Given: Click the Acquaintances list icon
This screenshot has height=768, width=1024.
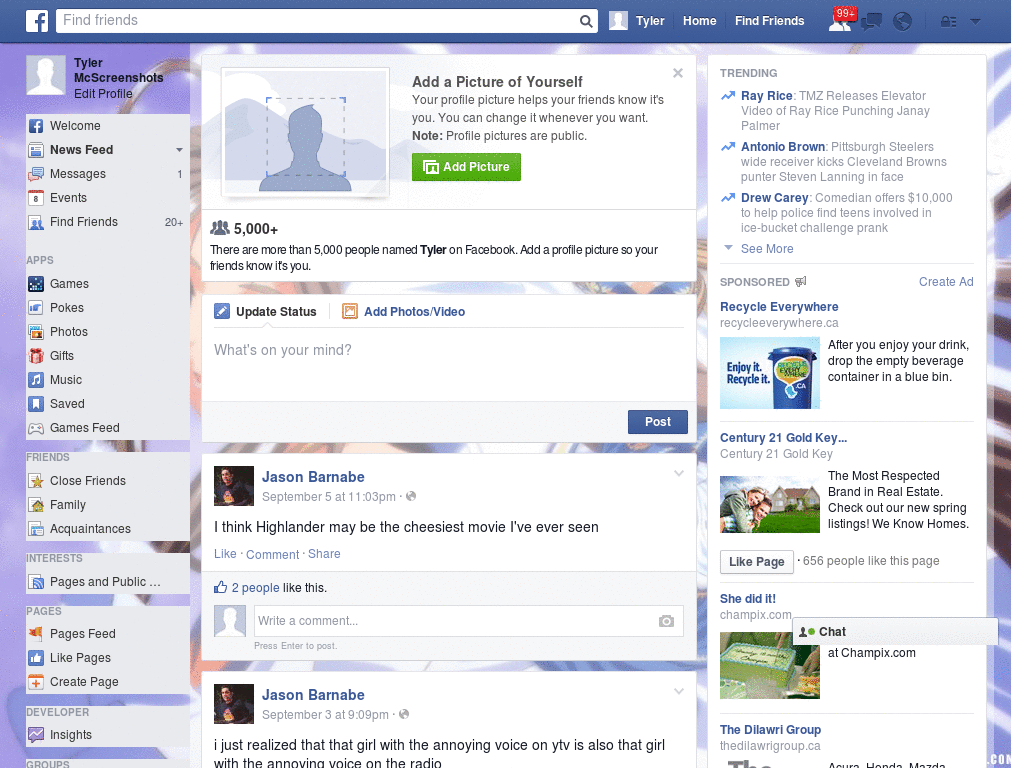Looking at the screenshot, I should tap(36, 529).
